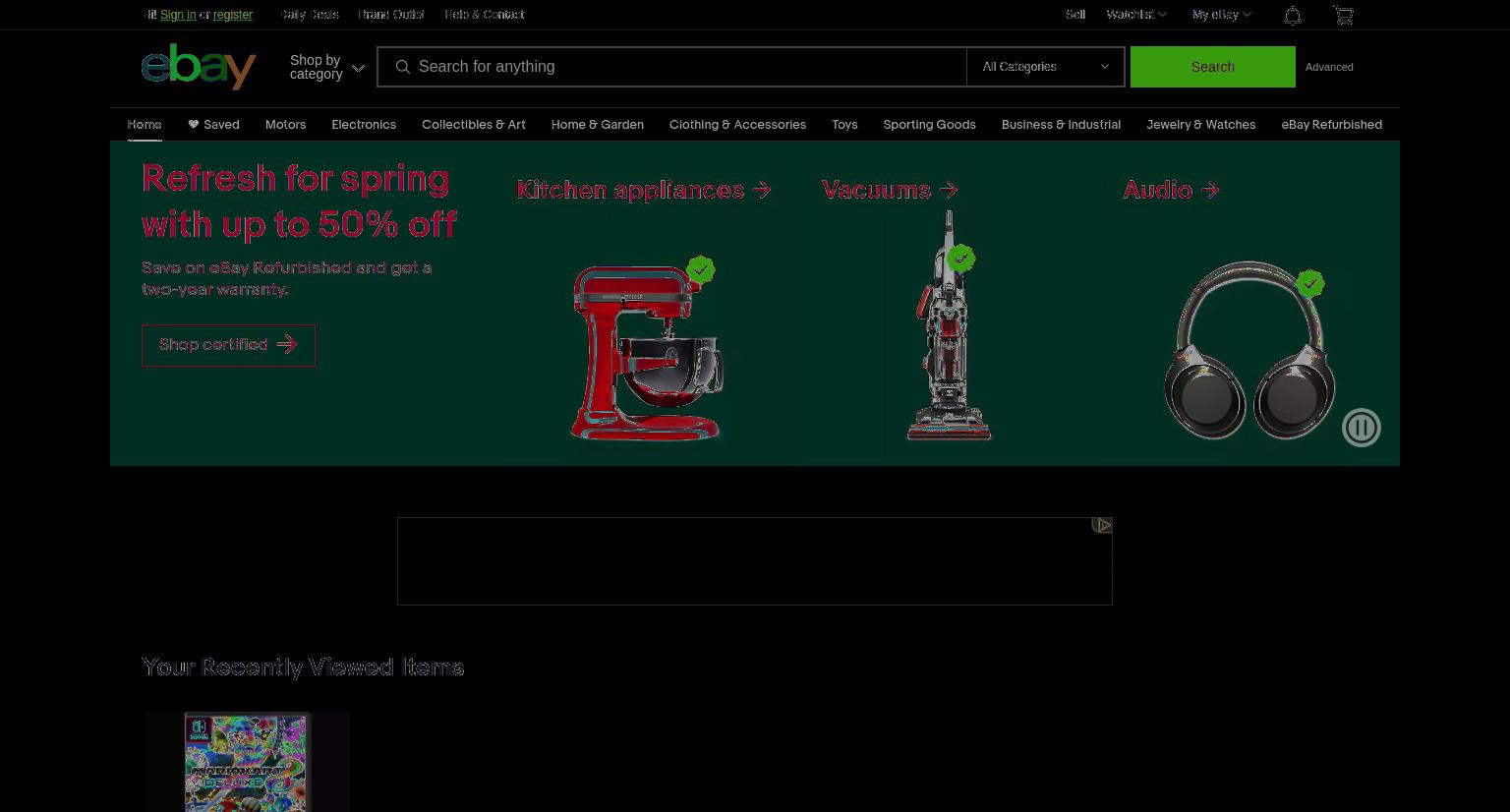Viewport: 1510px width, 812px height.
Task: Open Business & Industrial category
Action: (x=1061, y=125)
